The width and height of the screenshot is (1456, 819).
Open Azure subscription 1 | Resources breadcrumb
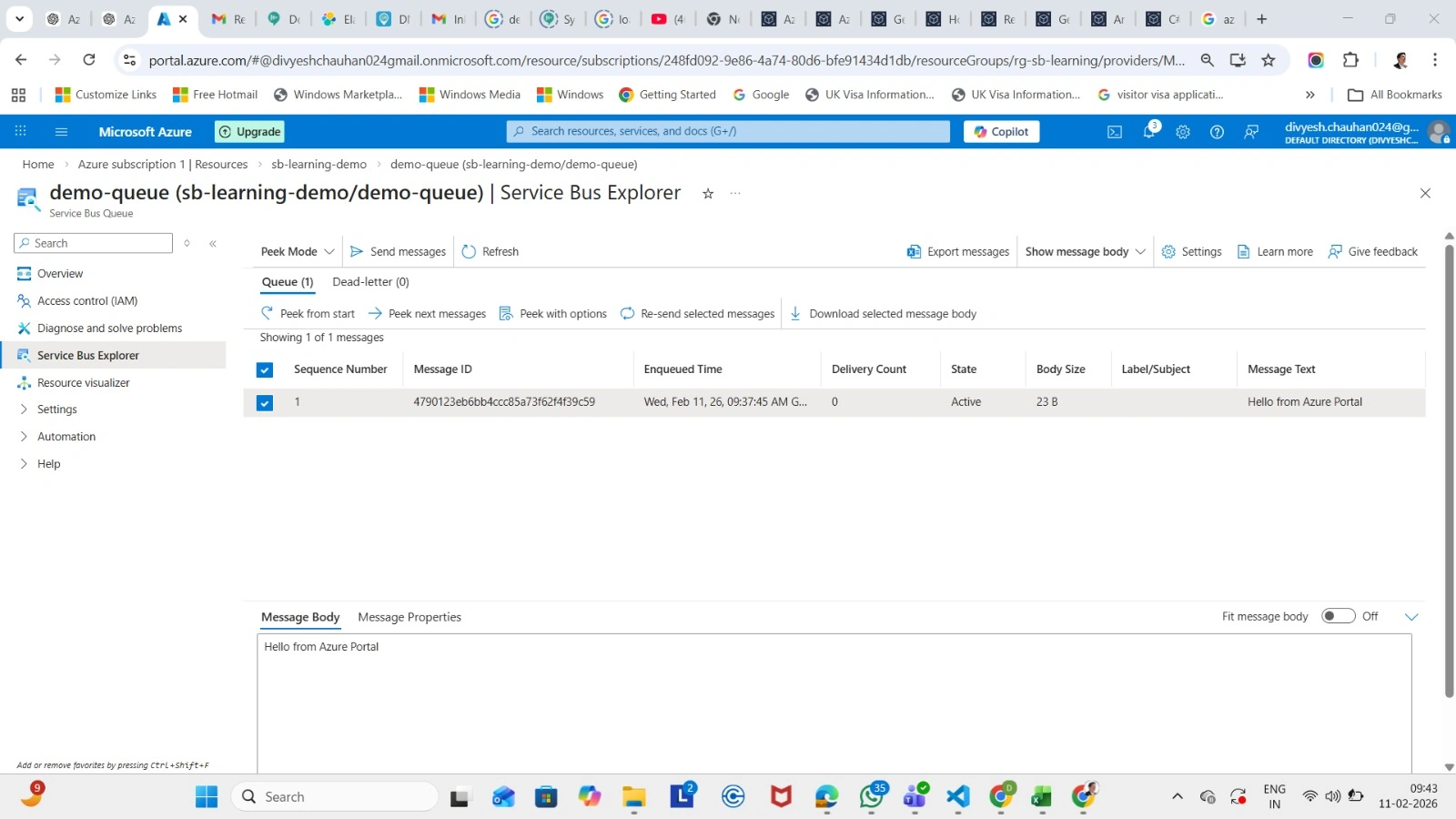point(163,165)
